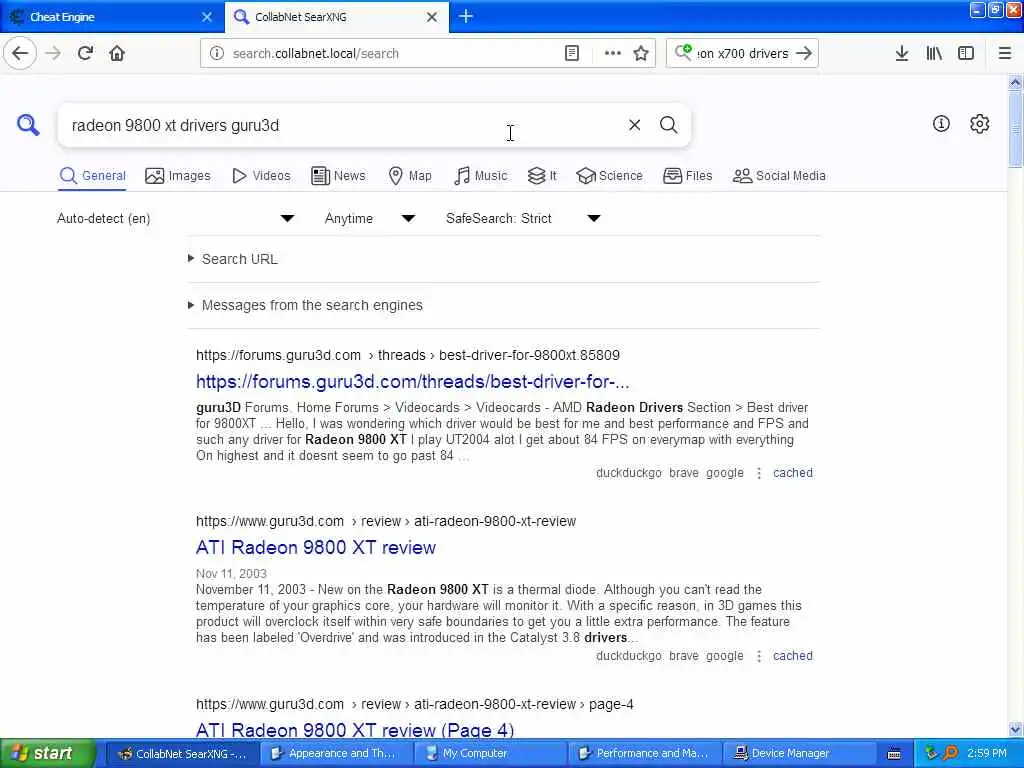Open forums.guru3d.com best-driver thread result

tap(412, 381)
